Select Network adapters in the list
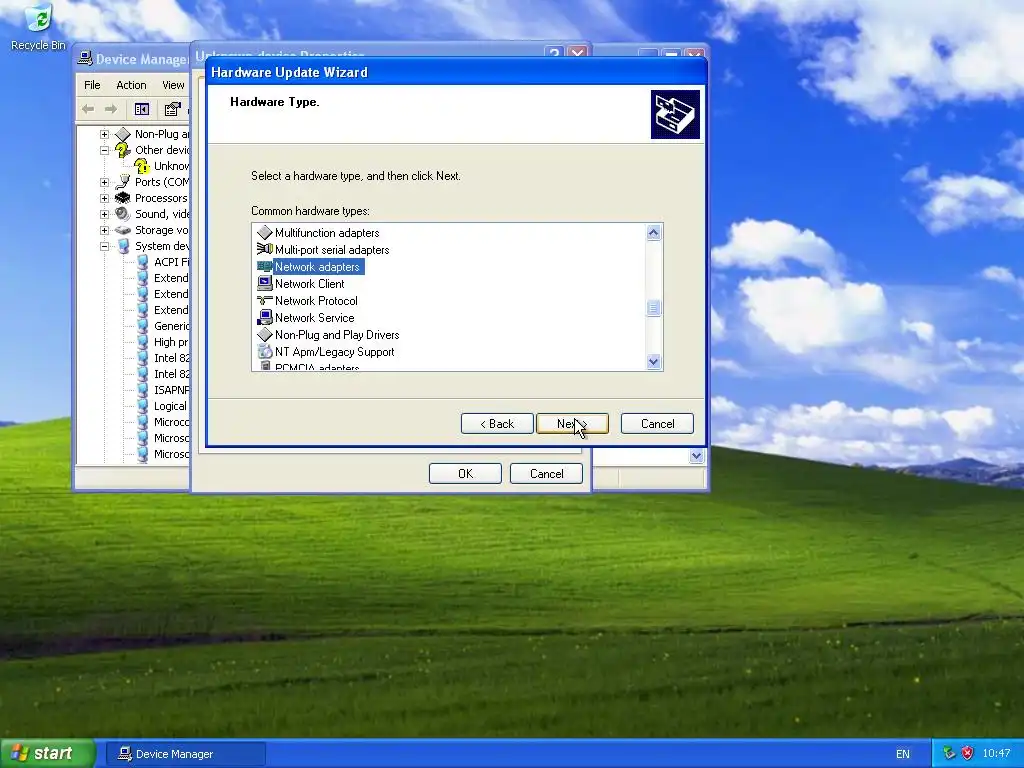The image size is (1024, 768). (x=317, y=267)
